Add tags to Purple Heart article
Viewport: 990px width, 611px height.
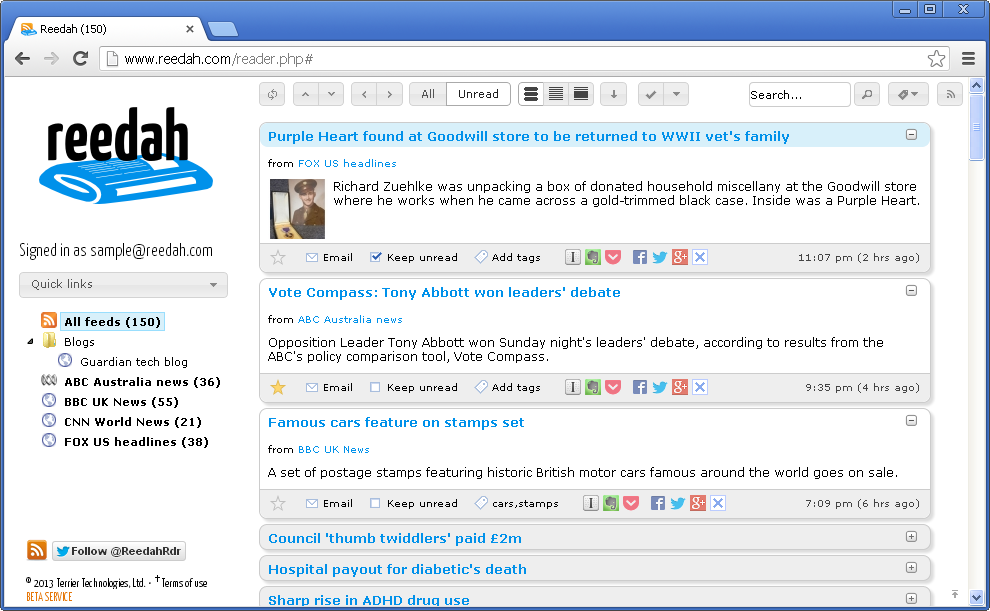508,258
